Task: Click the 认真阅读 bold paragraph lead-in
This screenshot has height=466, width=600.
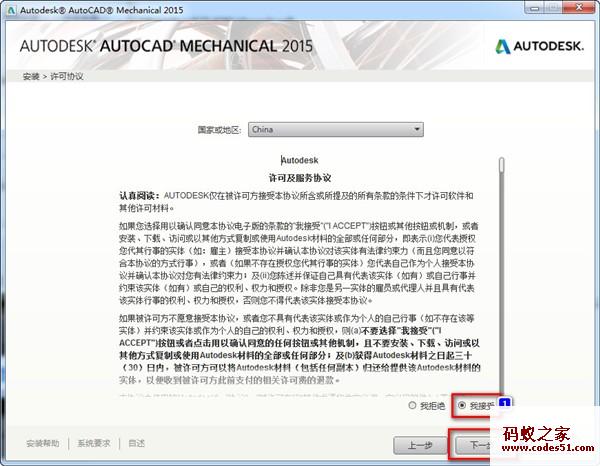Action: pyautogui.click(x=139, y=196)
